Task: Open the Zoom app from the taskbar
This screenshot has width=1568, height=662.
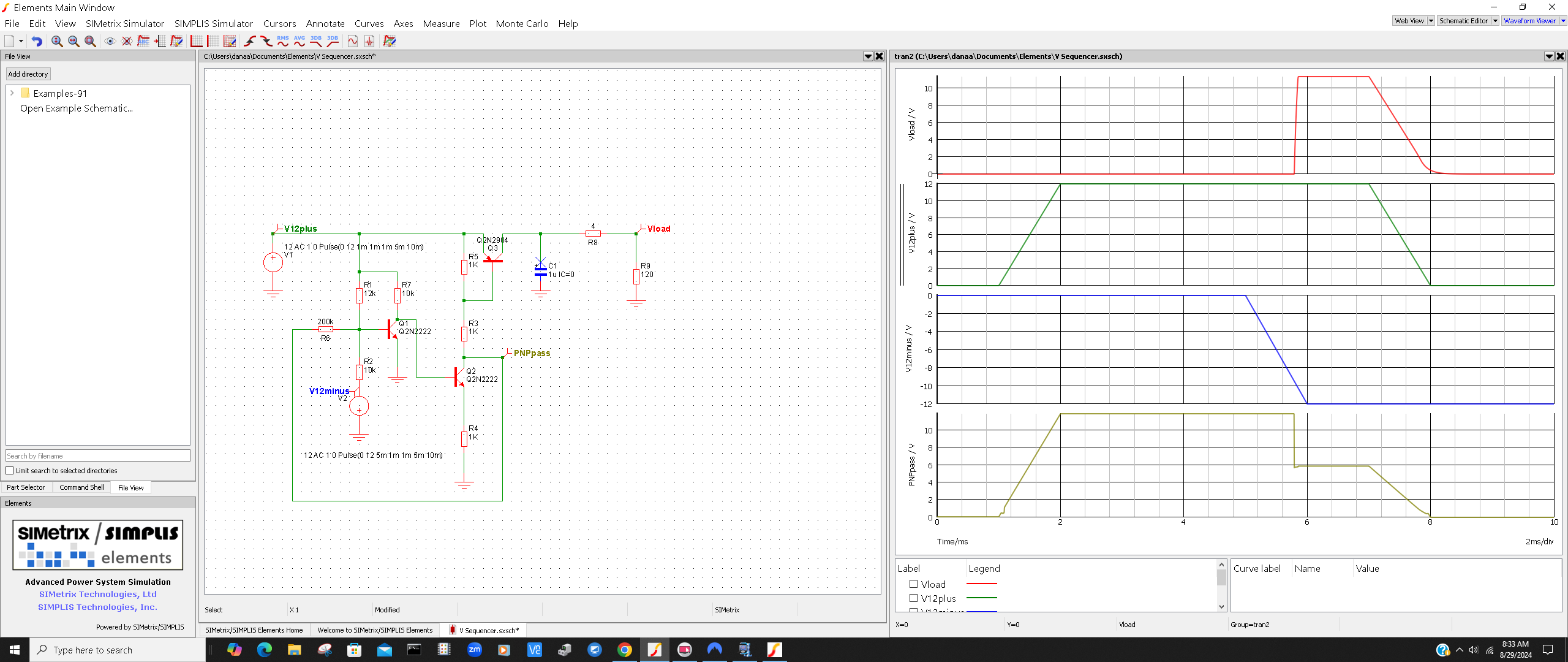Action: click(x=475, y=650)
